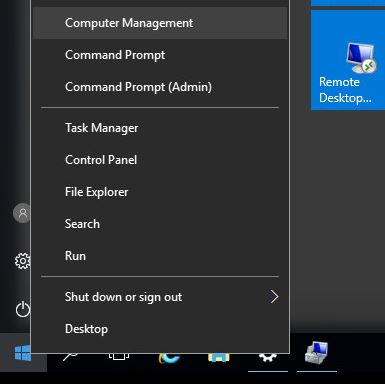Open Control Panel
Viewport: 385px width, 384px height.
pos(160,160)
